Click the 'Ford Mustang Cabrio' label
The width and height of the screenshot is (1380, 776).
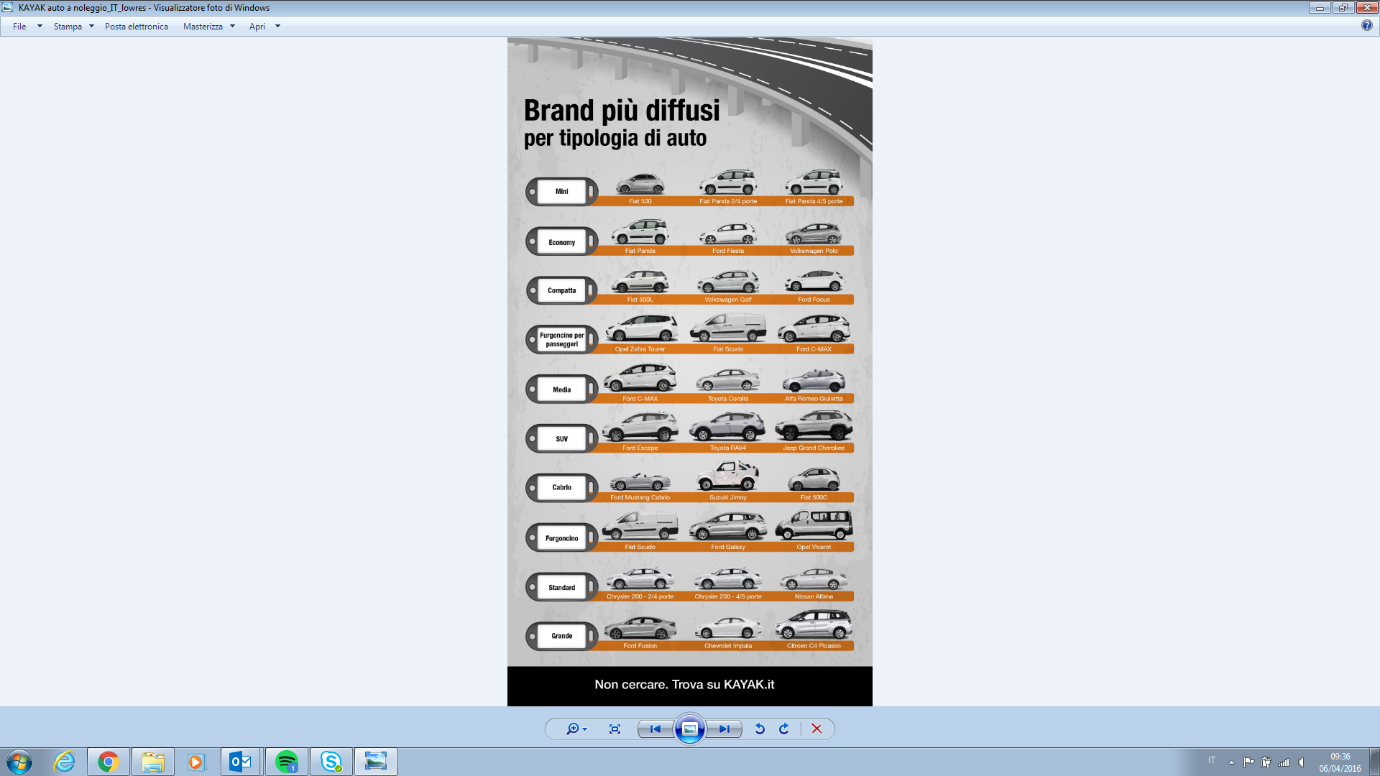(x=640, y=497)
